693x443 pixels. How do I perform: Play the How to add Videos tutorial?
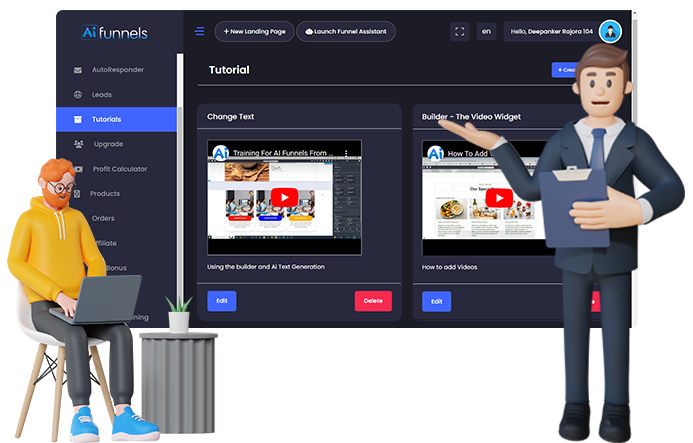click(x=499, y=198)
